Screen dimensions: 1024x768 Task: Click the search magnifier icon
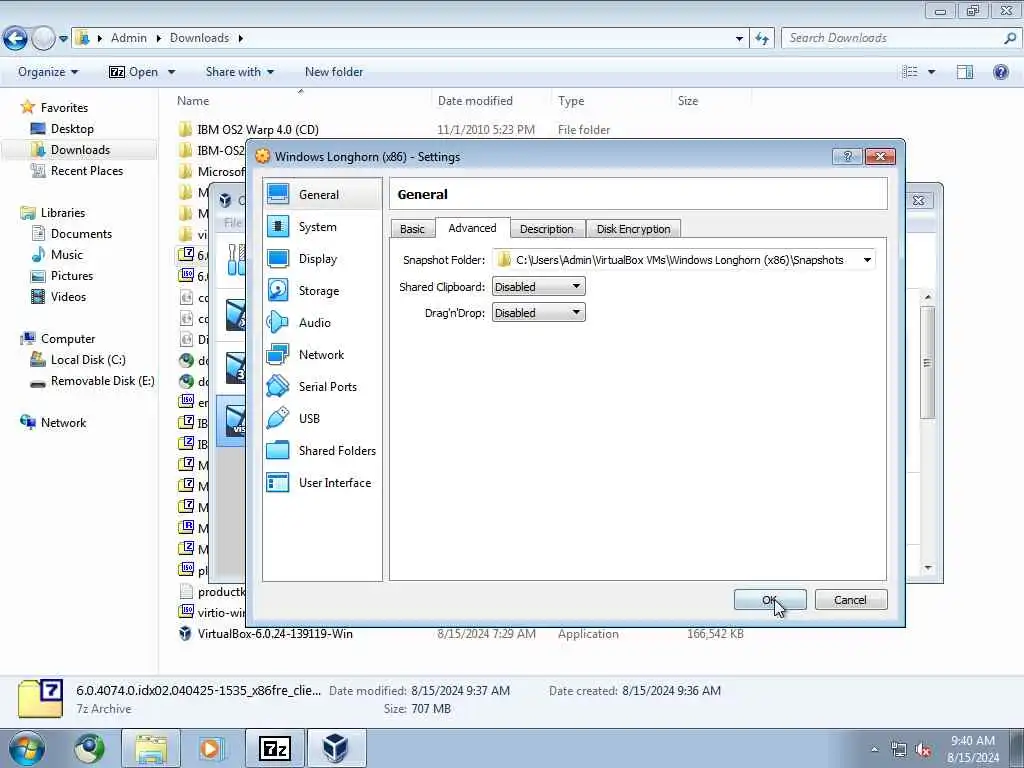[x=1010, y=39]
